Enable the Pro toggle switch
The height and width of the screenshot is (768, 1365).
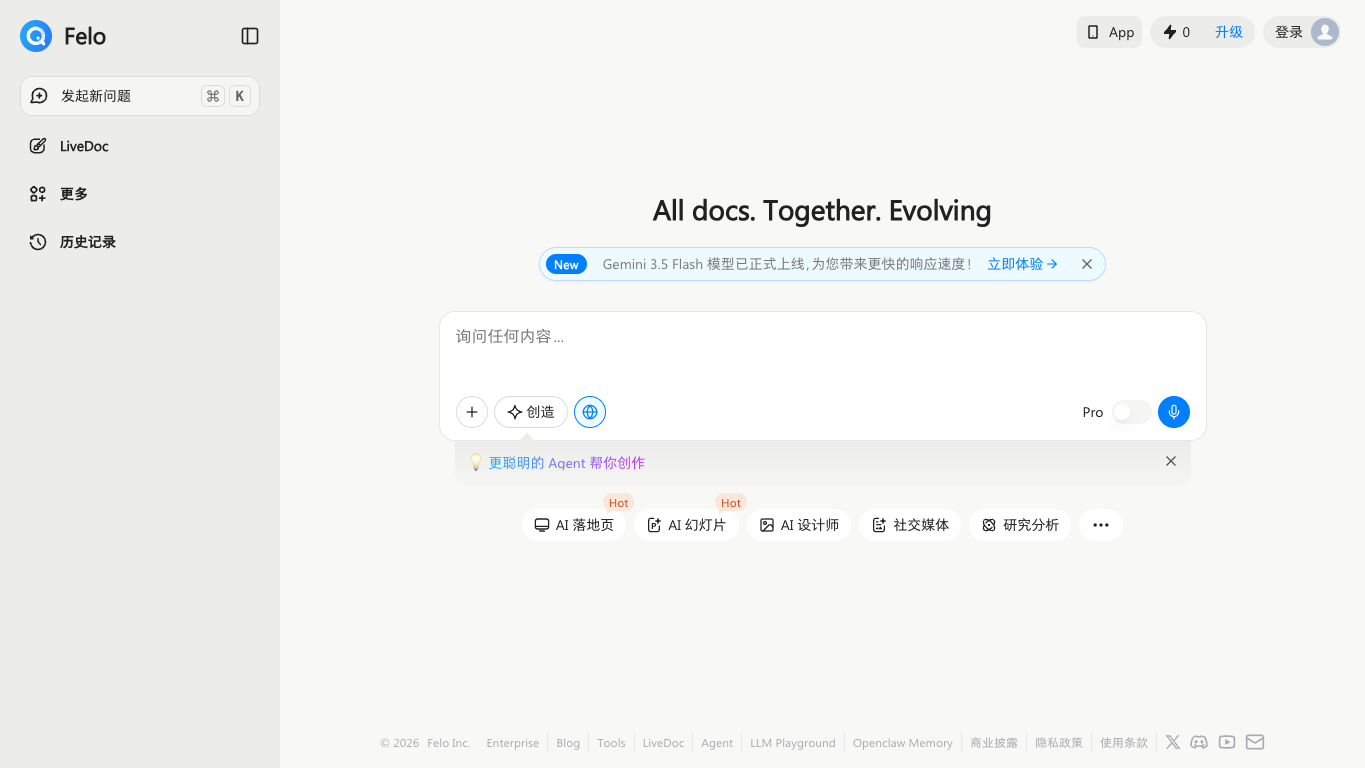click(x=1131, y=412)
